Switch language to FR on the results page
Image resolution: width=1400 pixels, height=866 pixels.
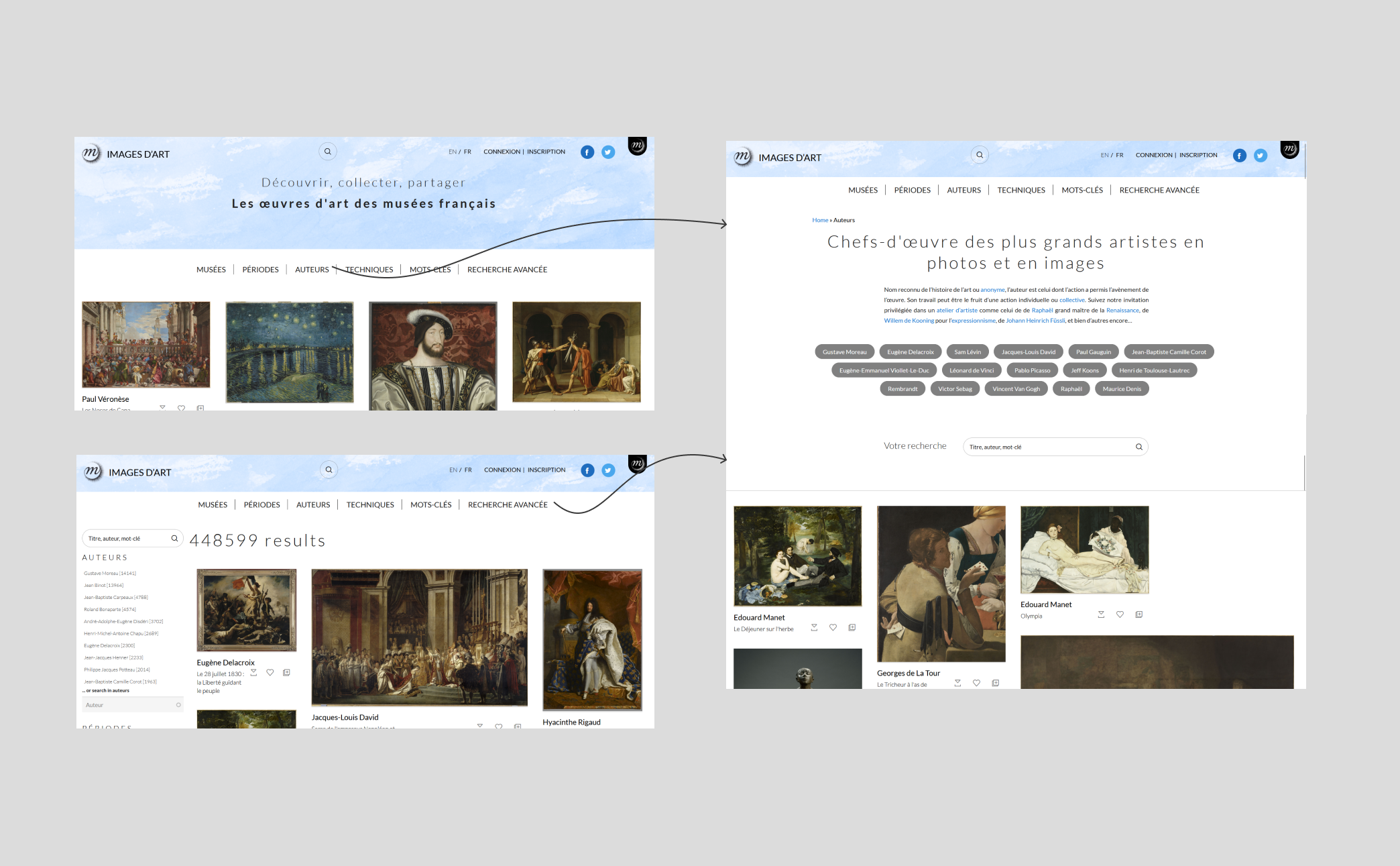[x=468, y=470]
